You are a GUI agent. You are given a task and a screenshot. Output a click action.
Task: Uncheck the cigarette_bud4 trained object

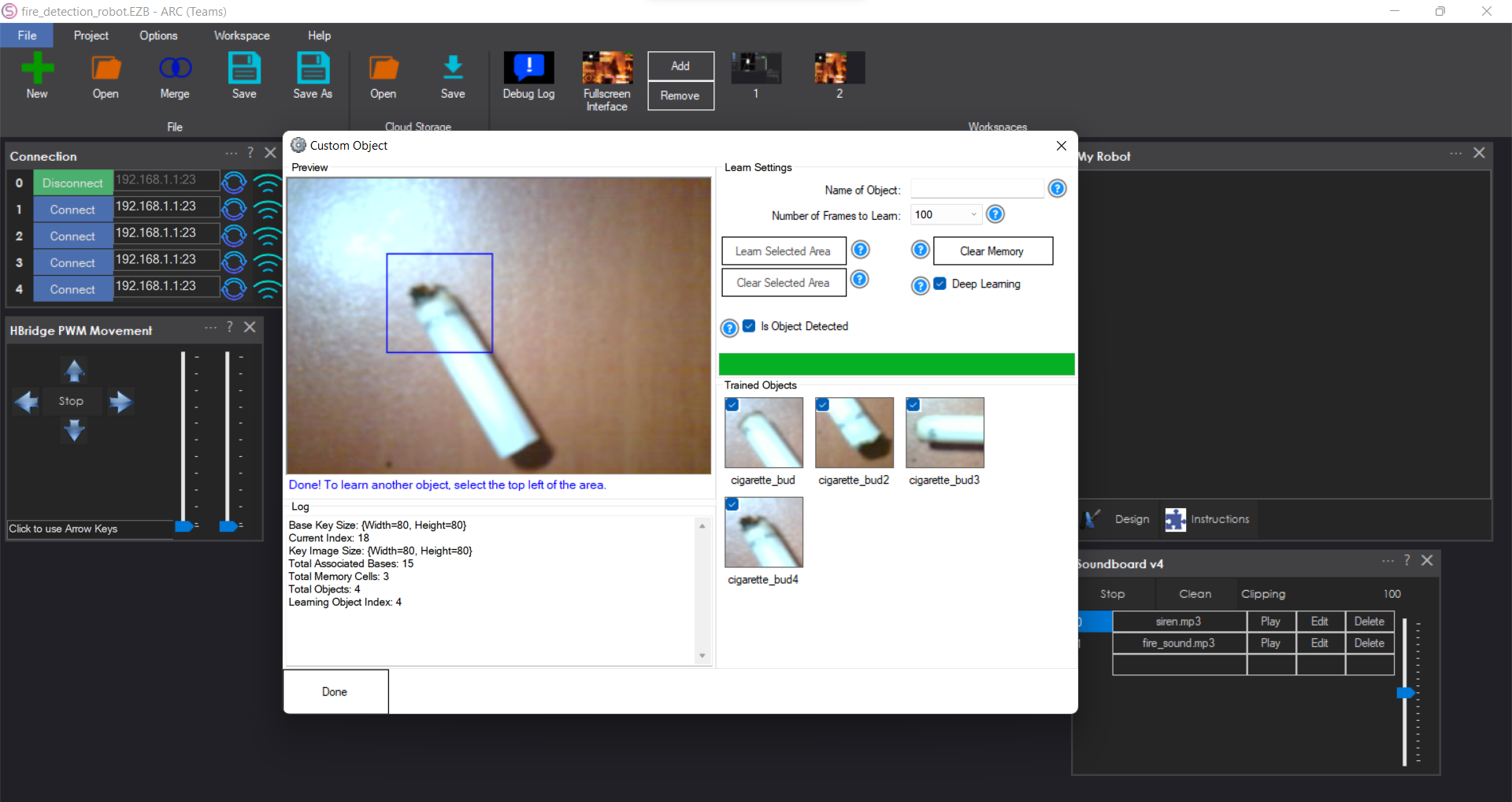click(732, 504)
